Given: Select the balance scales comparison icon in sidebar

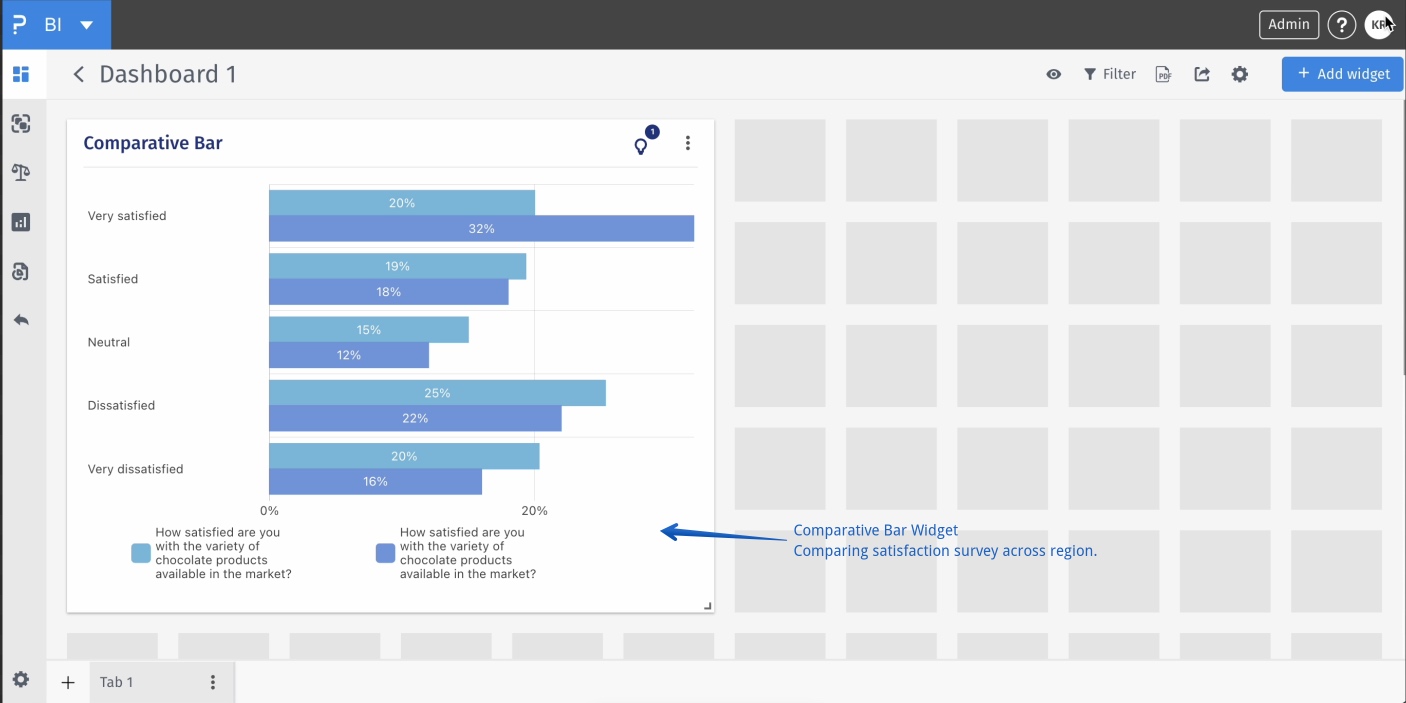Looking at the screenshot, I should (x=21, y=172).
